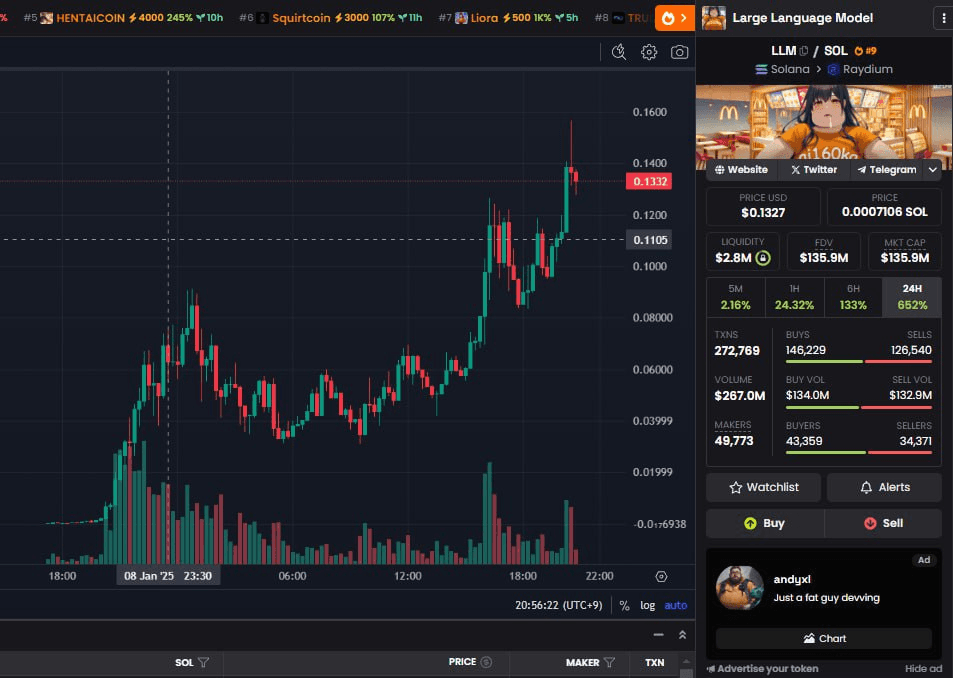953x678 pixels.
Task: Click Hide ad link
Action: (x=923, y=669)
